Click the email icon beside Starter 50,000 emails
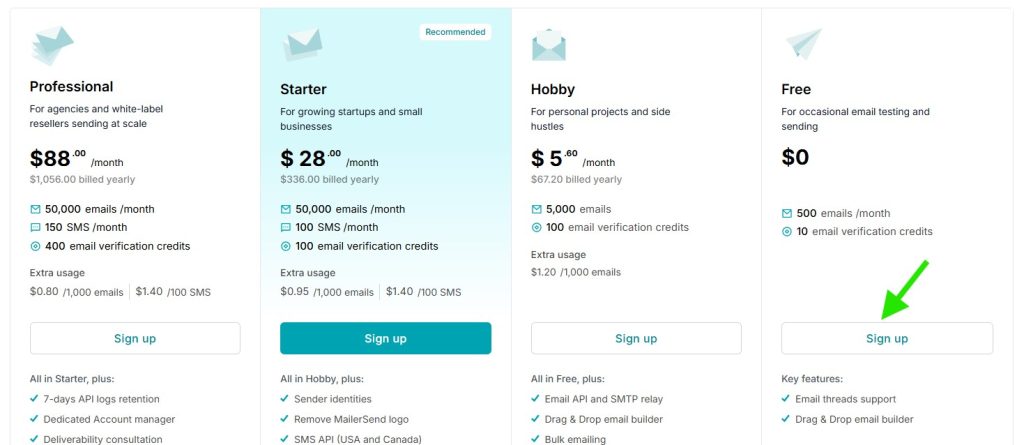This screenshot has height=445, width=1024. click(x=286, y=210)
